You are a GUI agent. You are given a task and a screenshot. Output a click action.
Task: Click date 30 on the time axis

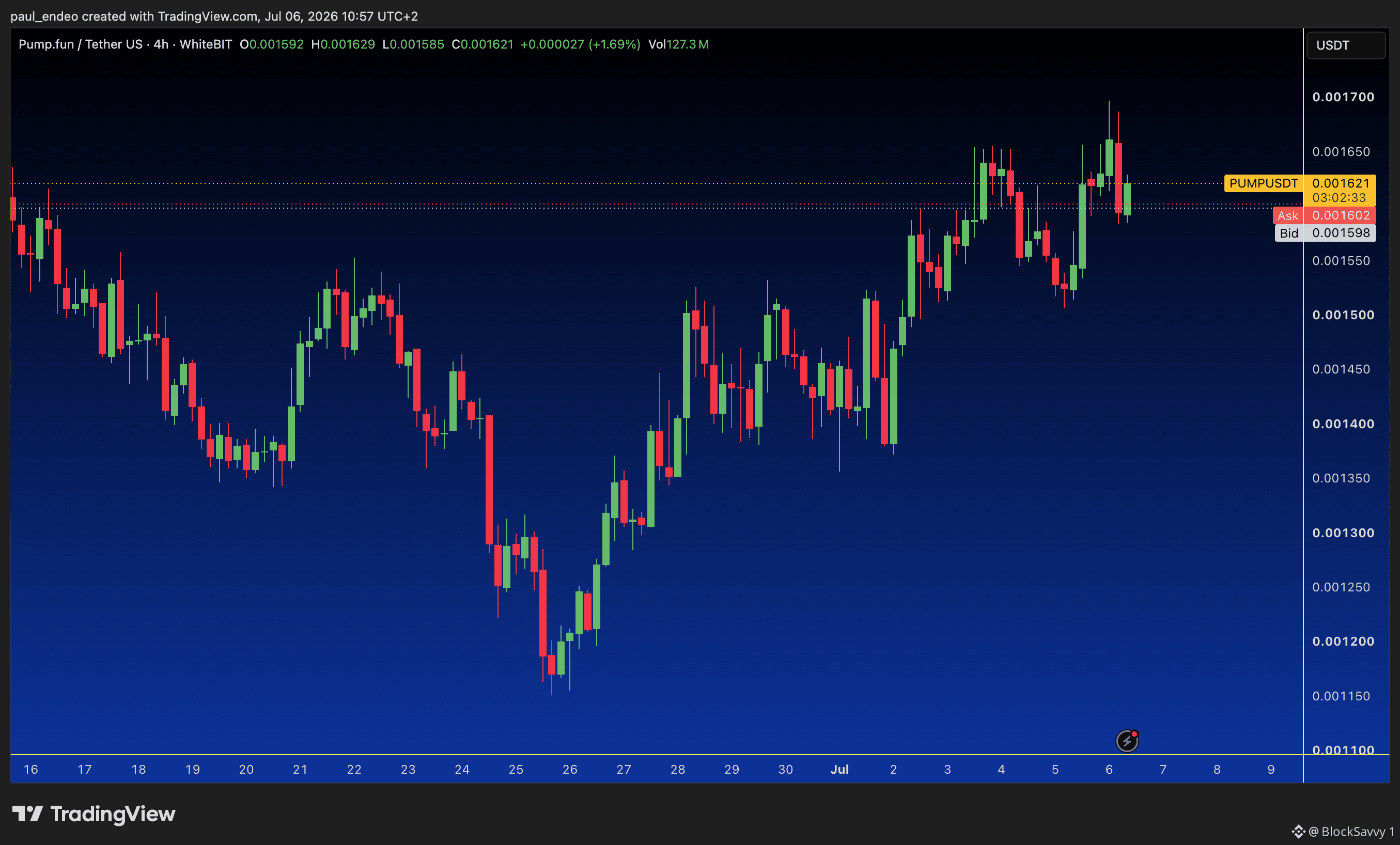(785, 770)
